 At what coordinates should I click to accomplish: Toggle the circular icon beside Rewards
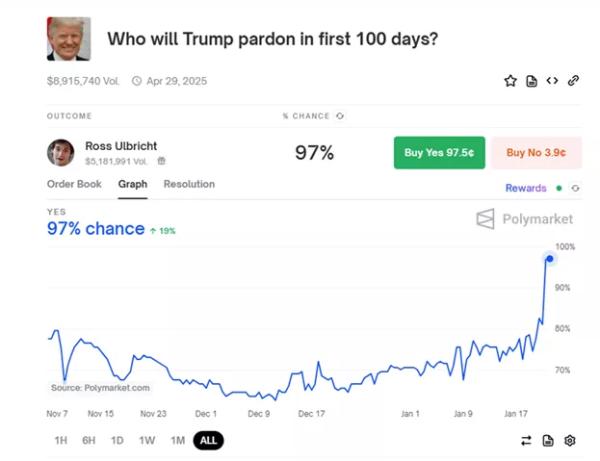click(x=575, y=188)
